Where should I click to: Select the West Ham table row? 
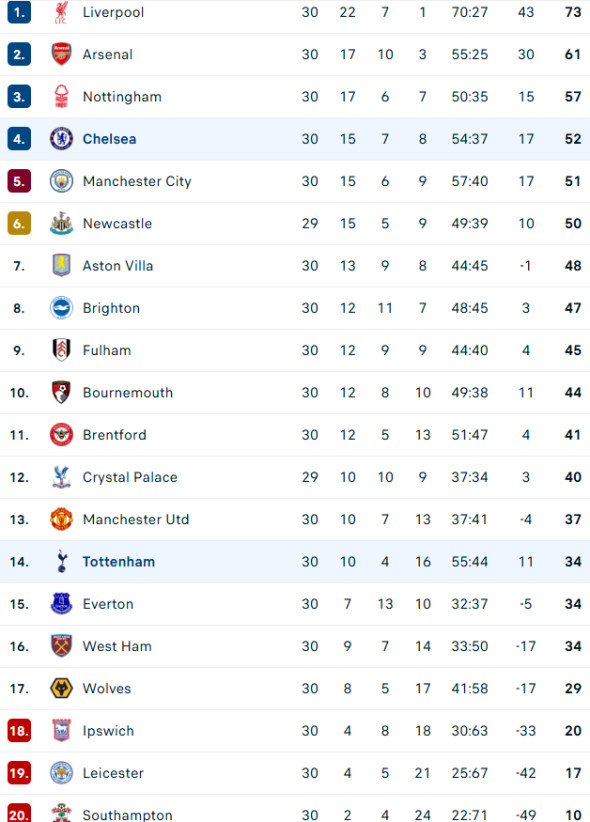coord(295,646)
